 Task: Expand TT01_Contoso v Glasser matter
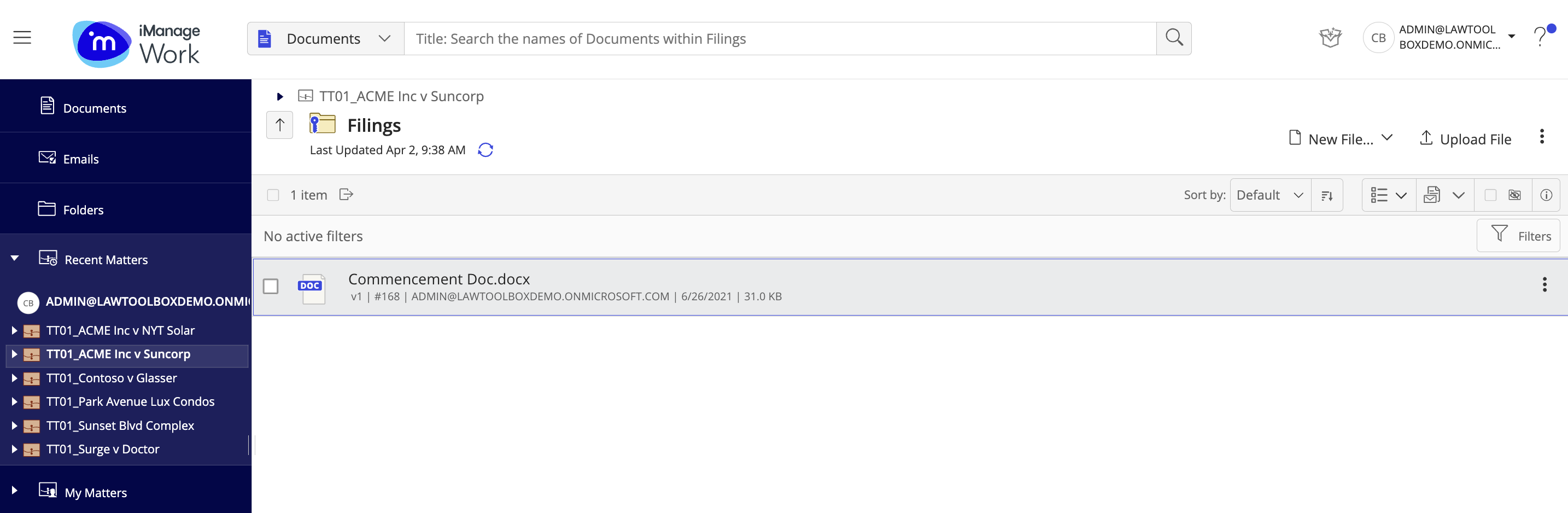pos(14,378)
